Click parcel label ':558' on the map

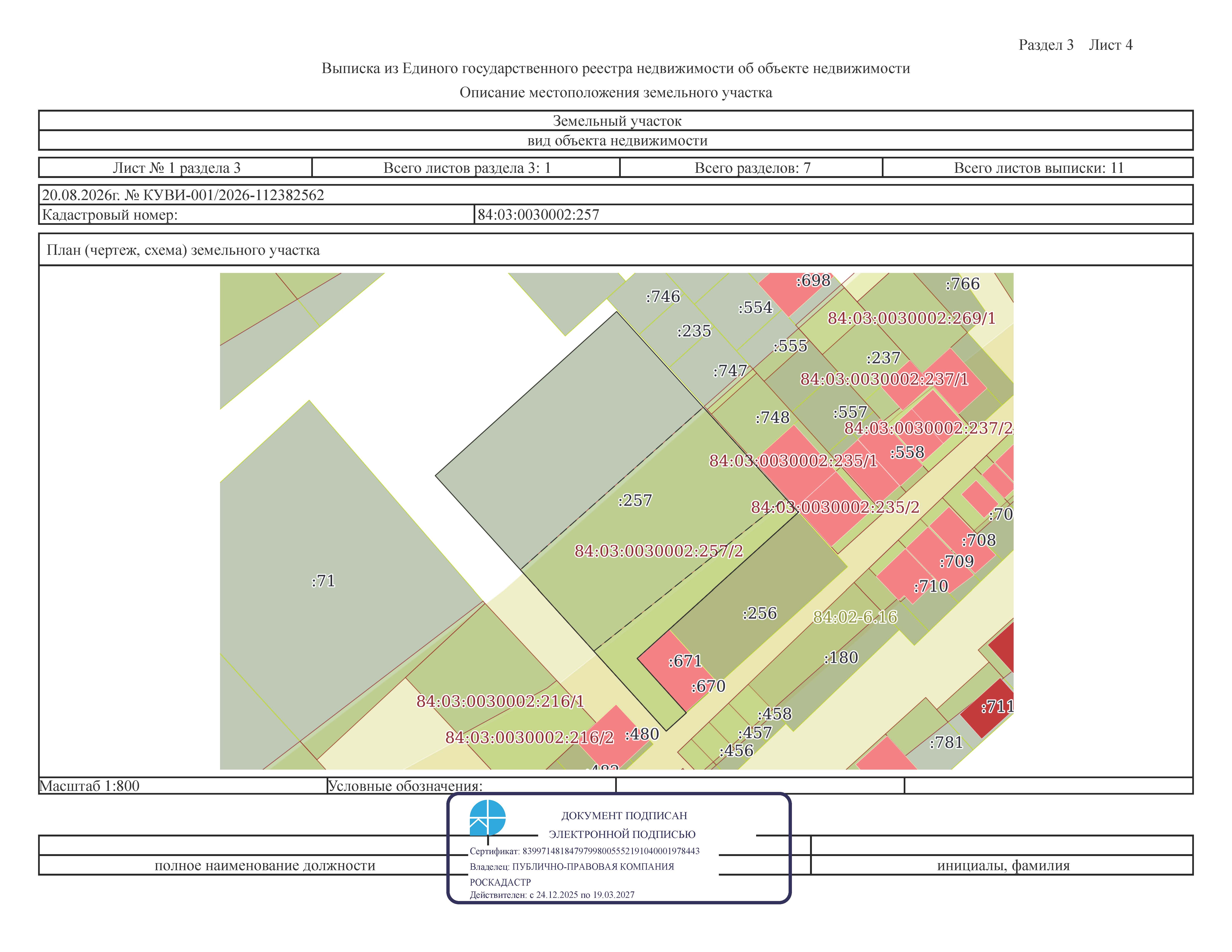[x=907, y=452]
